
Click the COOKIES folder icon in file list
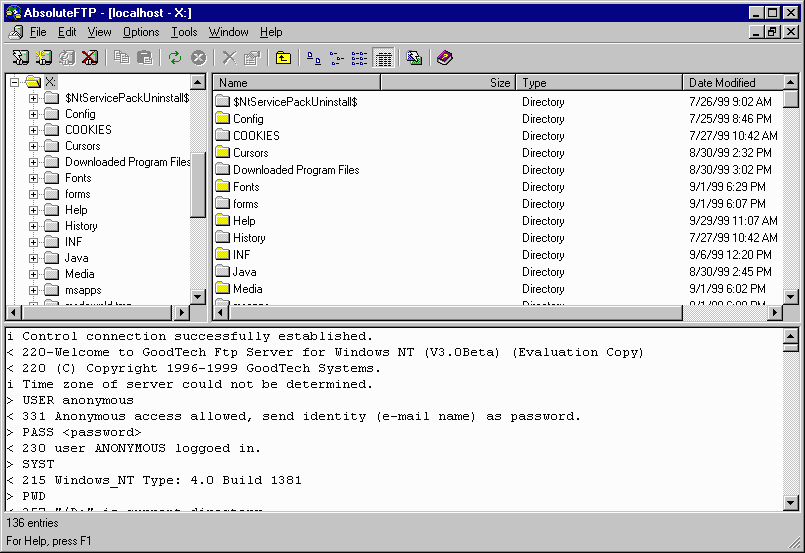pyautogui.click(x=222, y=136)
